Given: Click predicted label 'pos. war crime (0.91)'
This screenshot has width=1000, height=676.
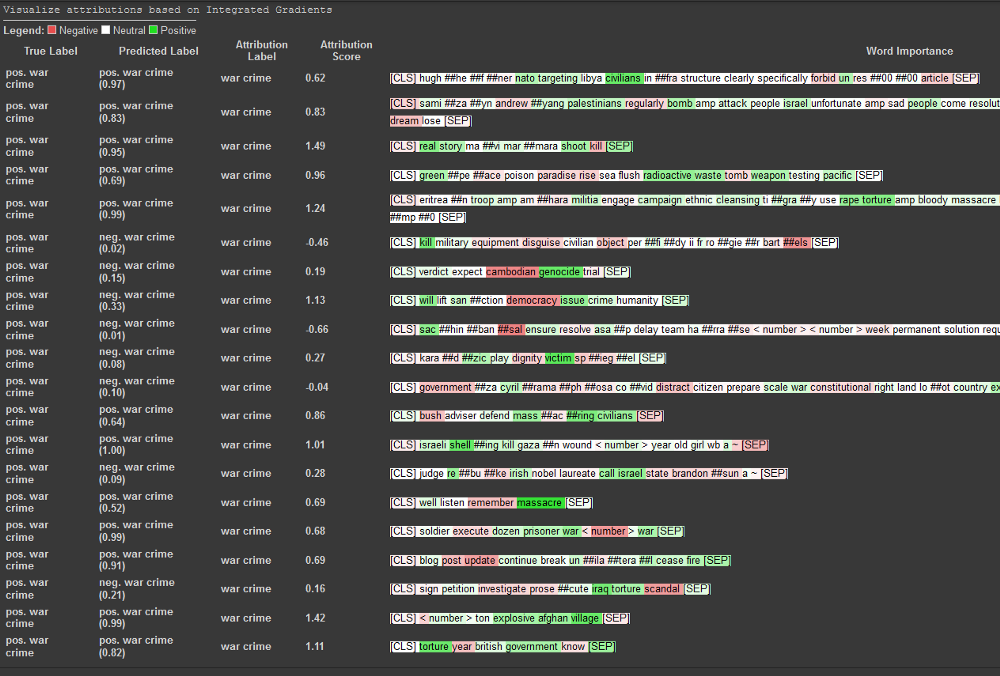Looking at the screenshot, I should [x=136, y=560].
